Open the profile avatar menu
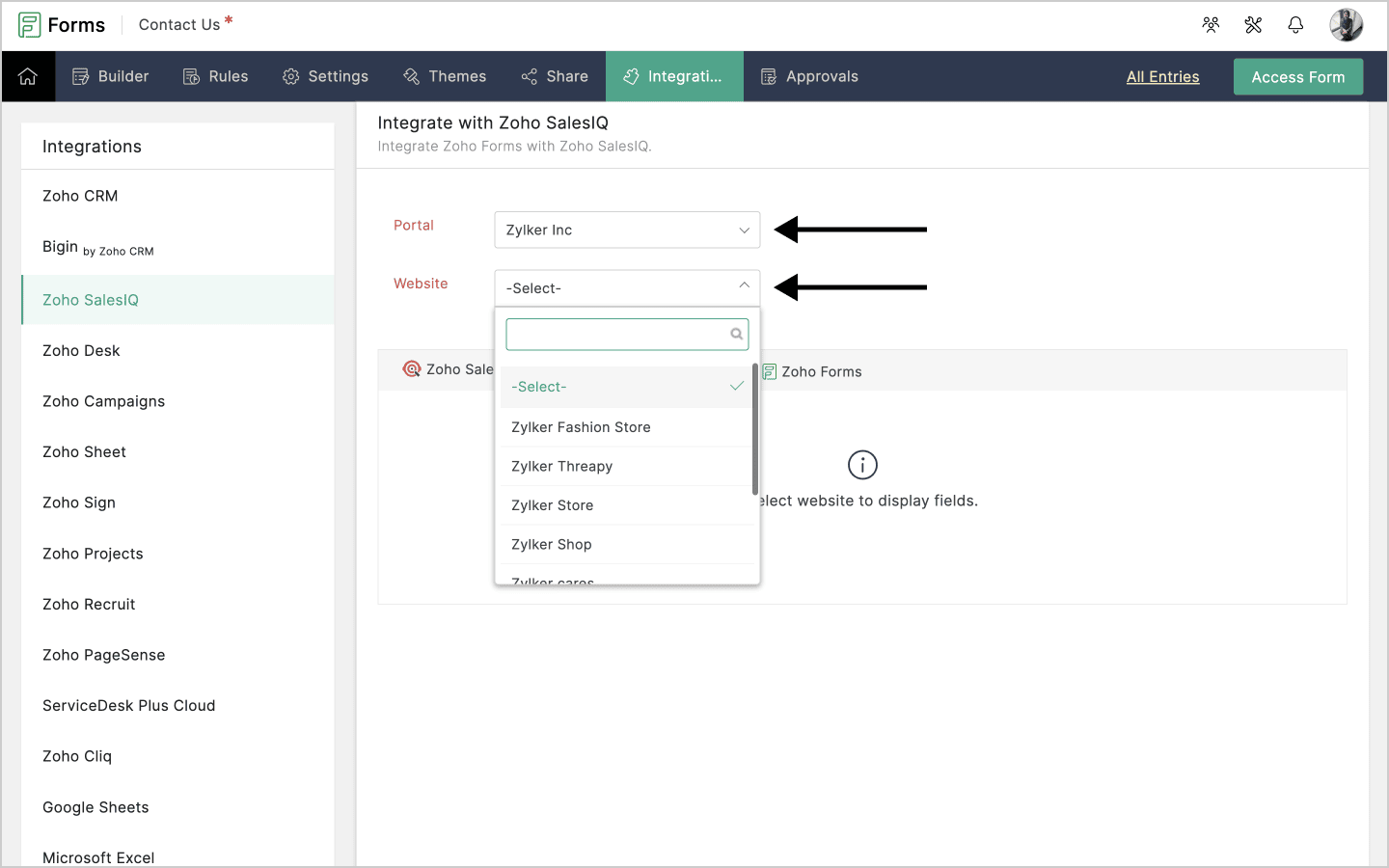 coord(1346,25)
